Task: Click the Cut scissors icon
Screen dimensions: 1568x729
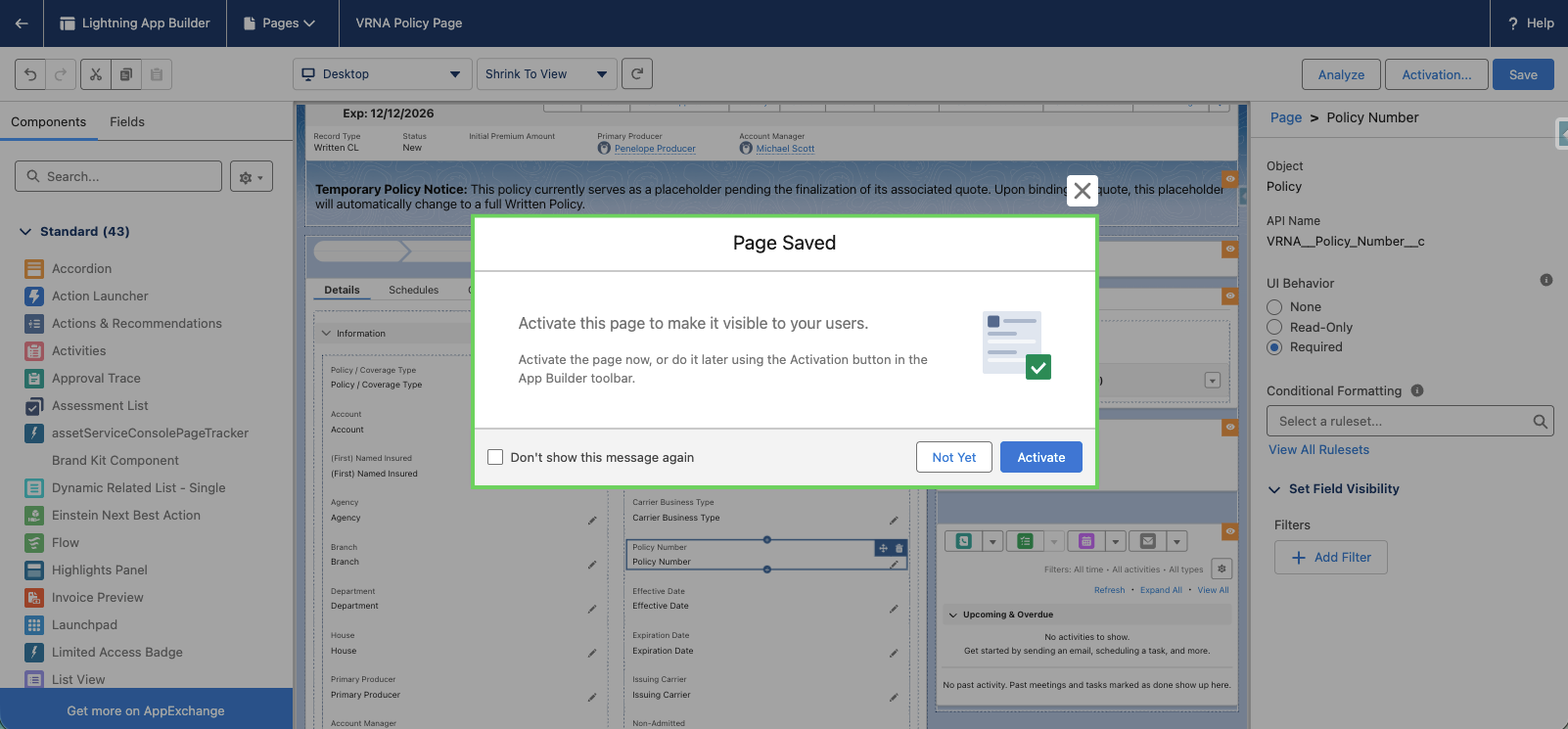Action: tap(96, 74)
